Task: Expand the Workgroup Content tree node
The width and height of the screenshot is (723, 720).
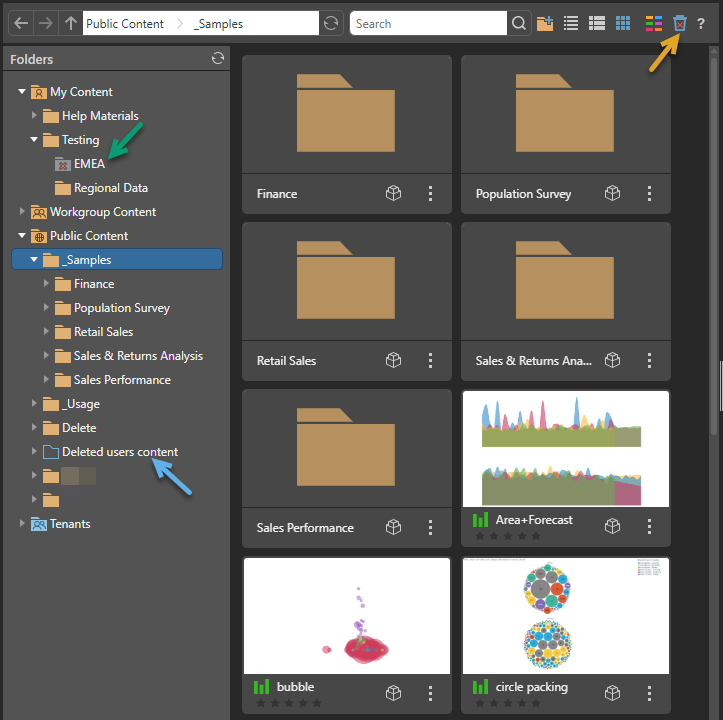Action: pyautogui.click(x=23, y=212)
